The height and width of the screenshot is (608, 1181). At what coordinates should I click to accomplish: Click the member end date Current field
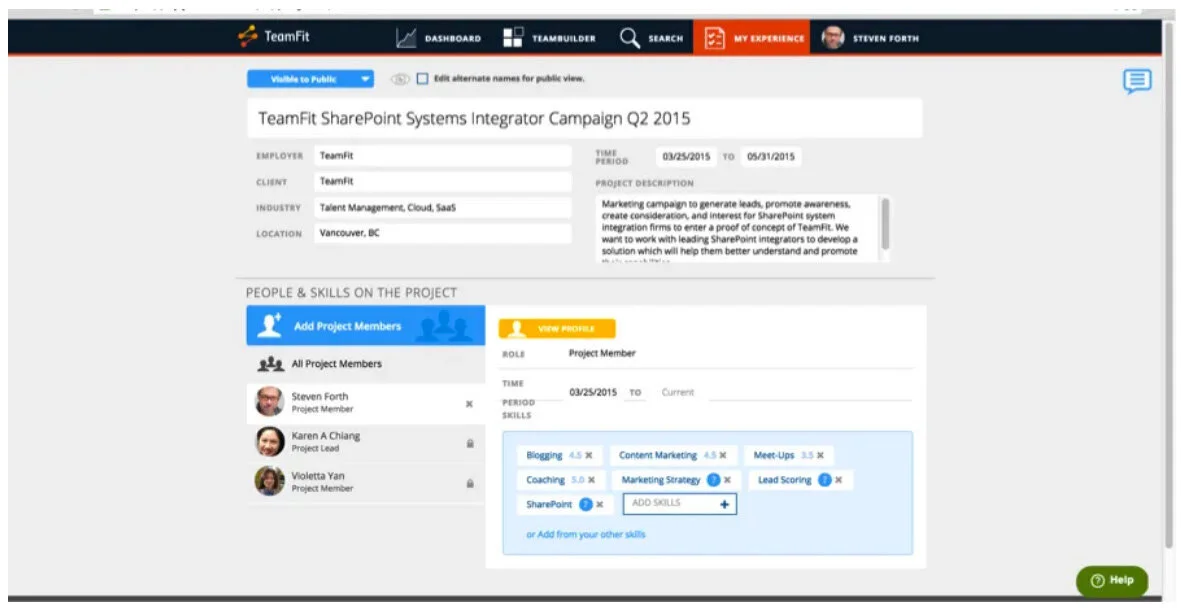coord(677,393)
